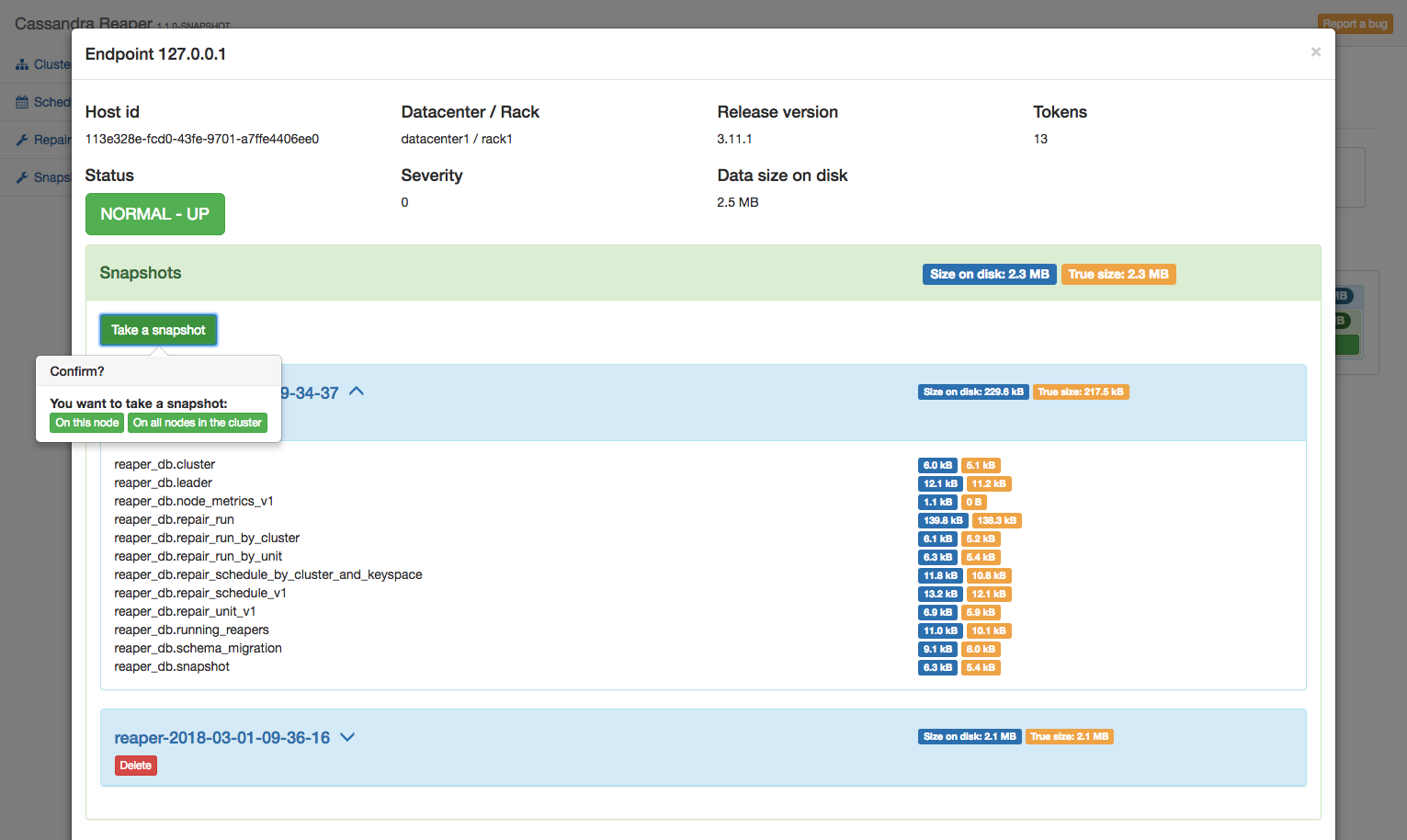
Task: Click the NORMAL - UP status badge
Action: coord(155,214)
